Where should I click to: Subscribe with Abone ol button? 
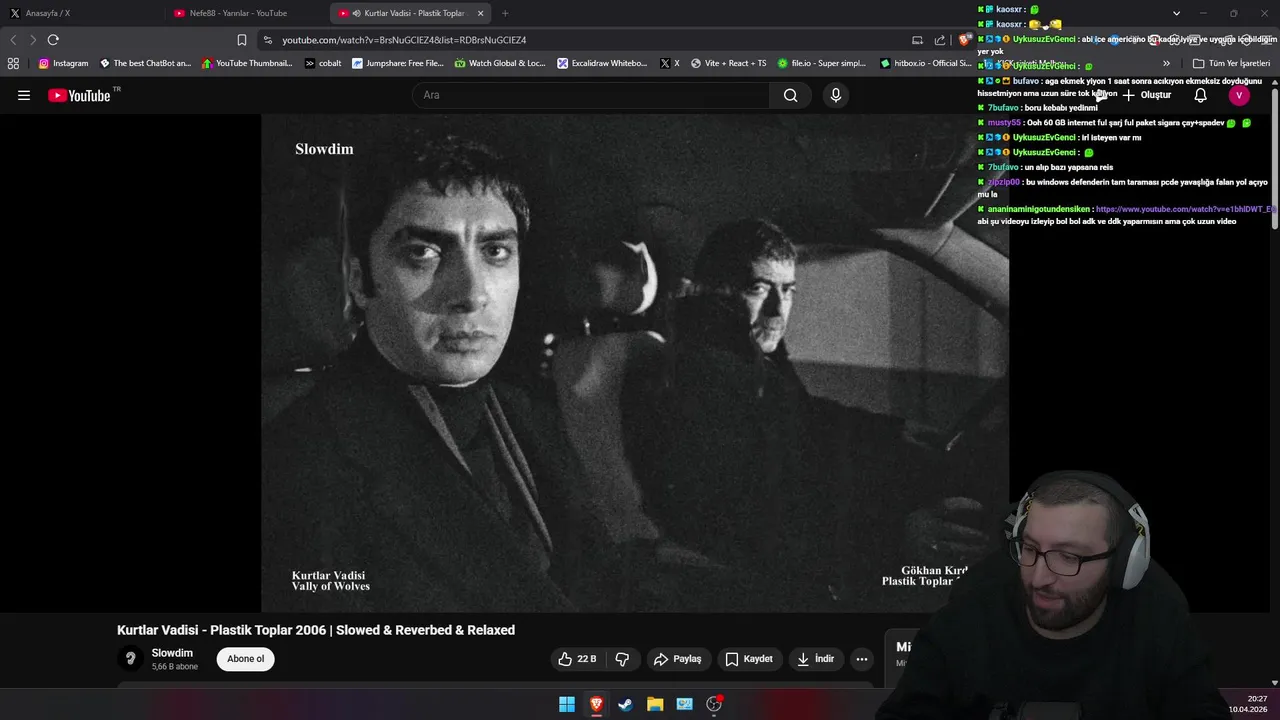click(x=245, y=659)
